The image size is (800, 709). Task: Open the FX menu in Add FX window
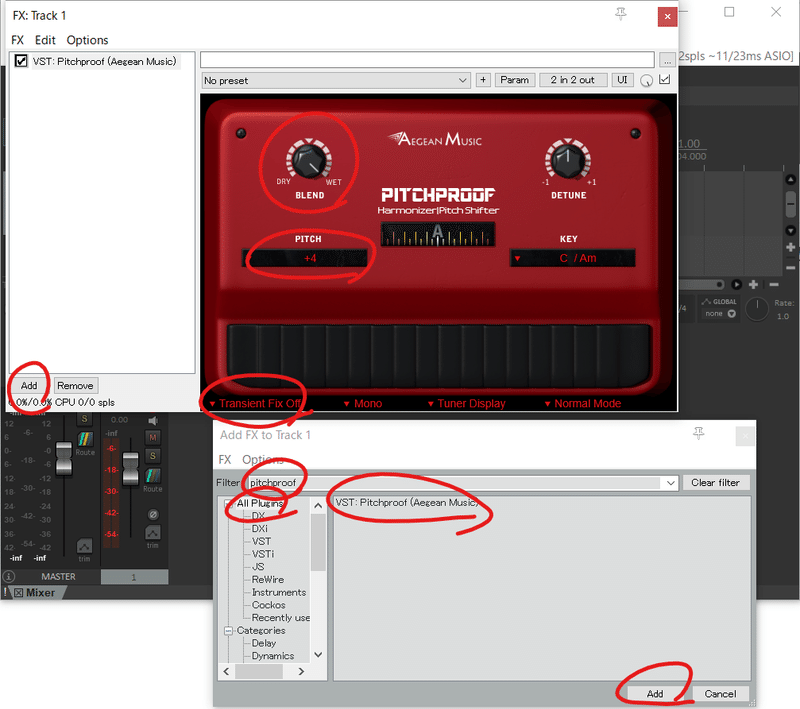tap(224, 460)
